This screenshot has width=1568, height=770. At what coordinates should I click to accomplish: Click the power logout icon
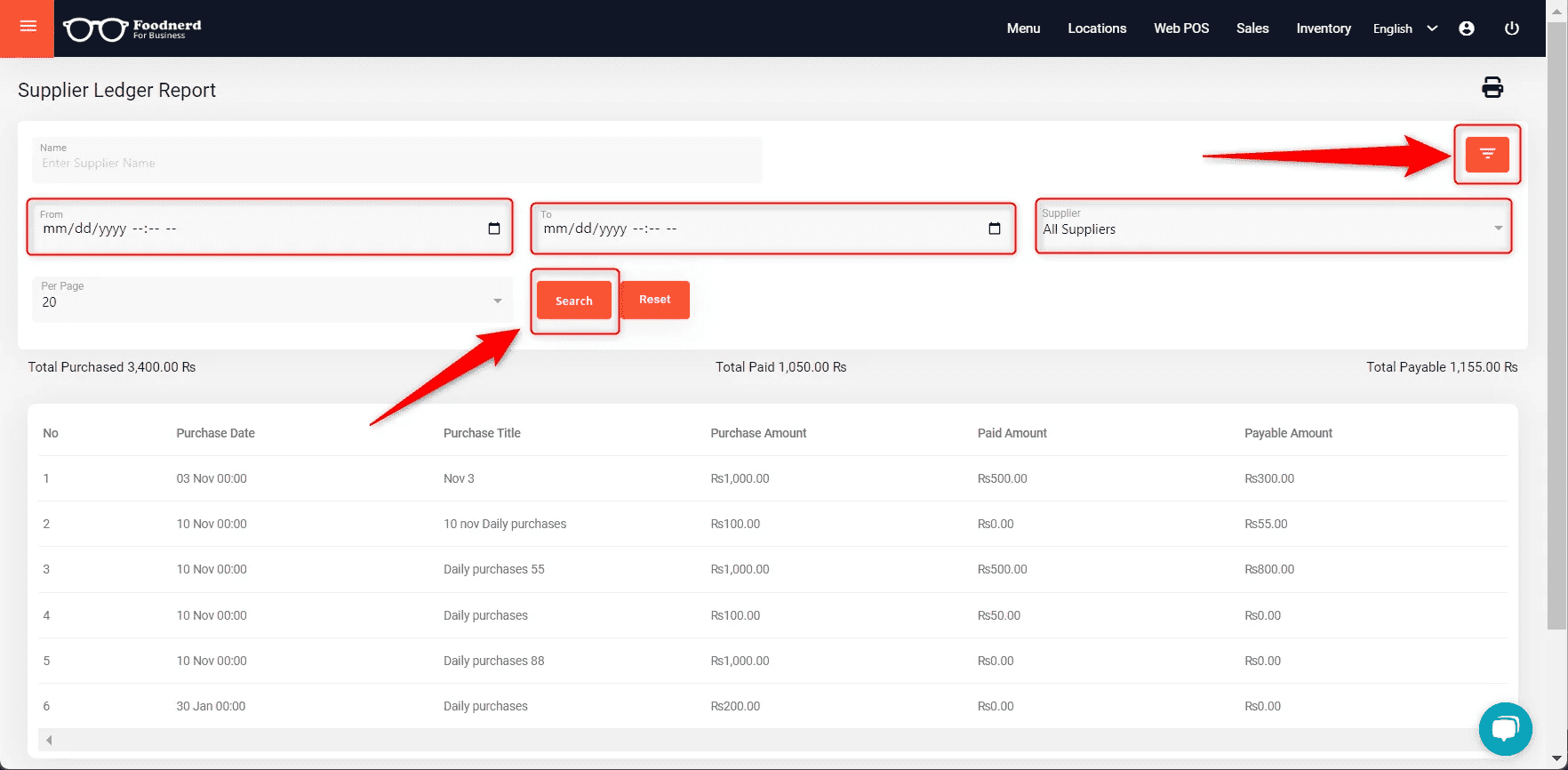click(1511, 28)
